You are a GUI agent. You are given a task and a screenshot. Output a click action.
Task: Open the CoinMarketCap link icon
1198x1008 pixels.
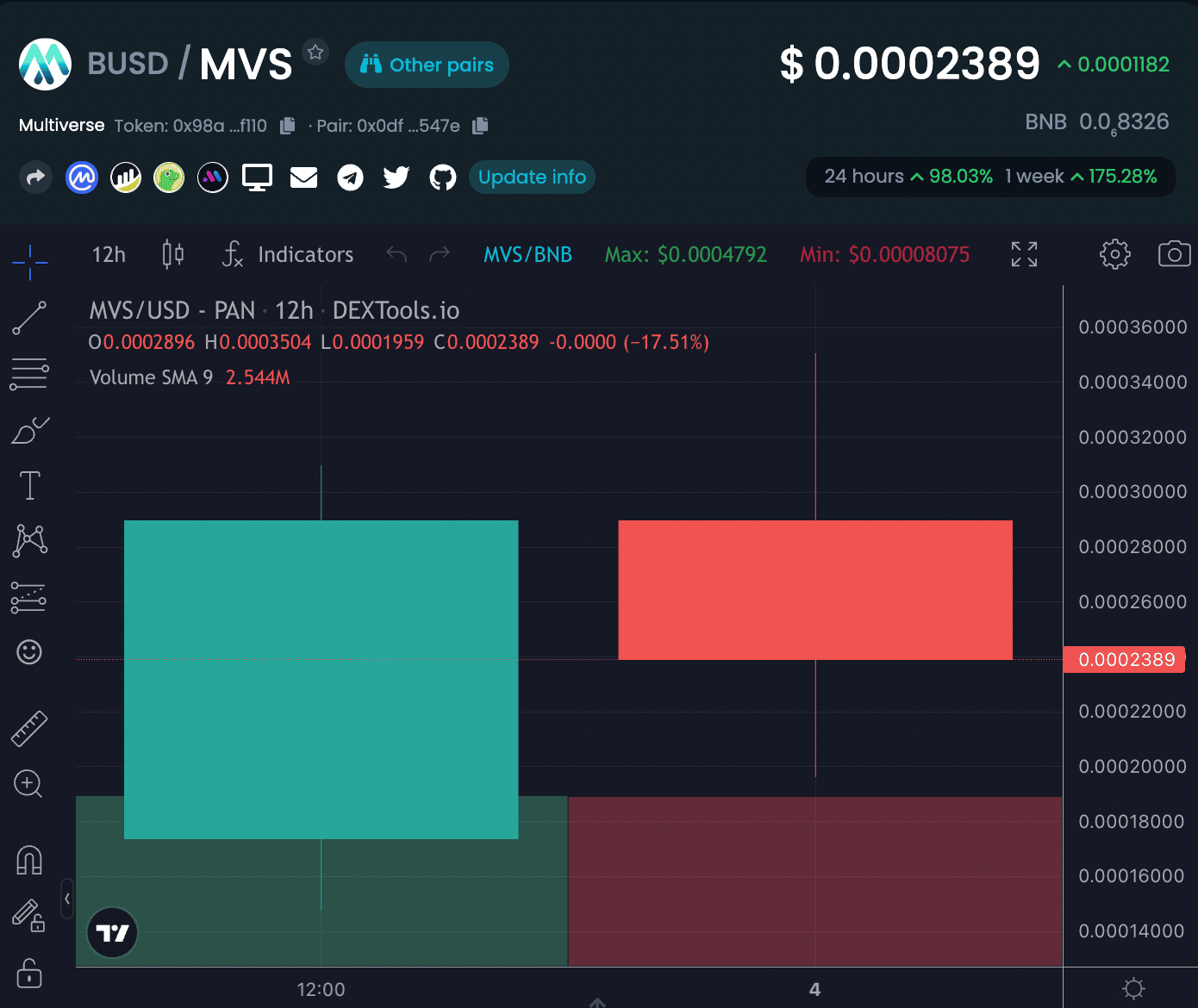tap(82, 177)
